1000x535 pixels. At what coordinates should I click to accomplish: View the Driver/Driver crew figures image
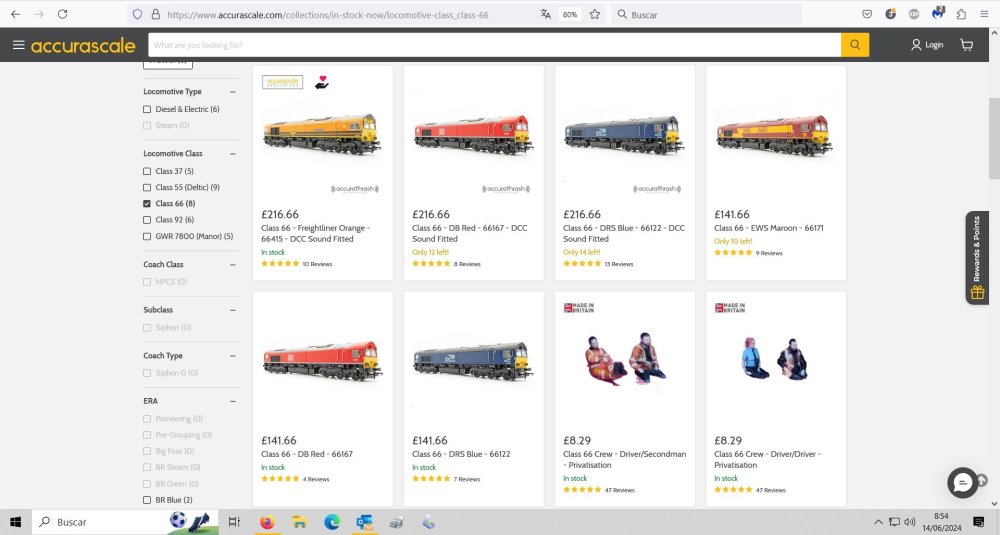pos(775,359)
